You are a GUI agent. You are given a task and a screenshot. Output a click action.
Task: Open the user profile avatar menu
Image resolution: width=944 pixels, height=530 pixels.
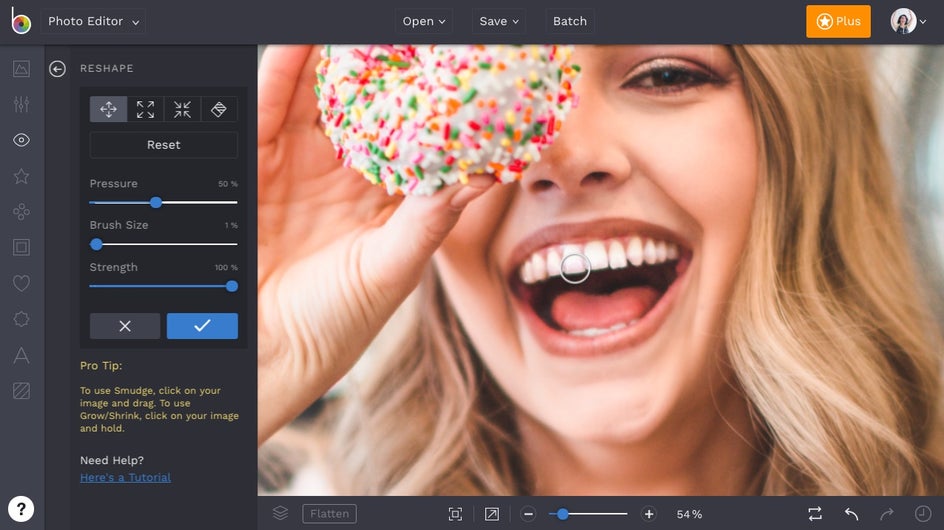(x=908, y=21)
